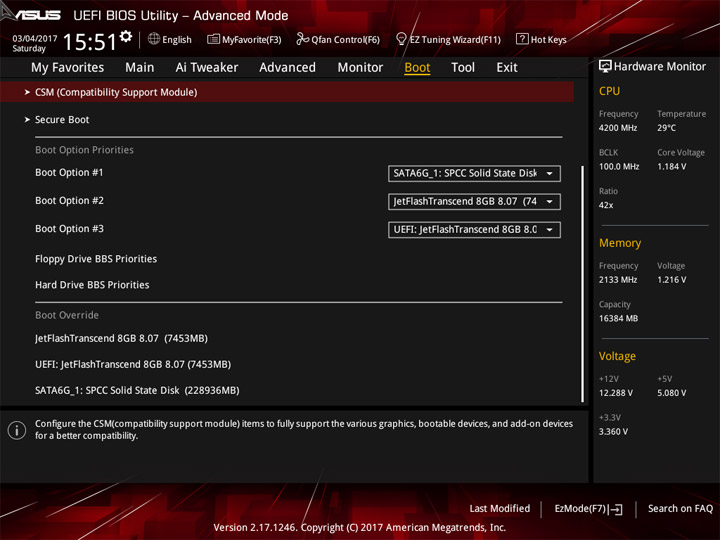Click +5V value 5.080 V
Screen dimensions: 720x540
pyautogui.click(x=672, y=394)
